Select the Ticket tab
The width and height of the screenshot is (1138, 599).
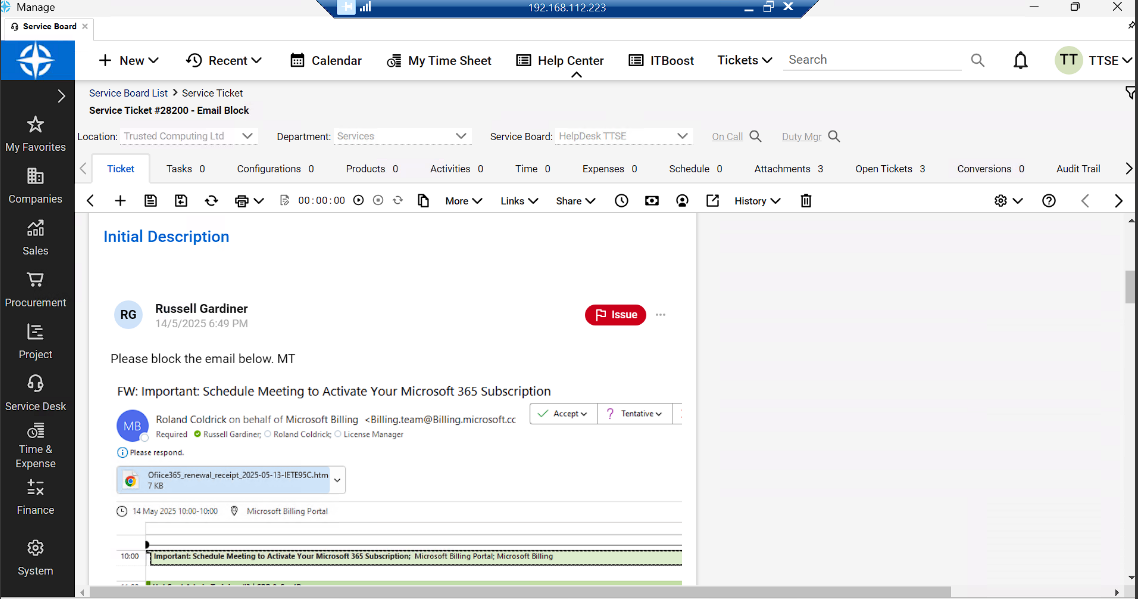120,168
